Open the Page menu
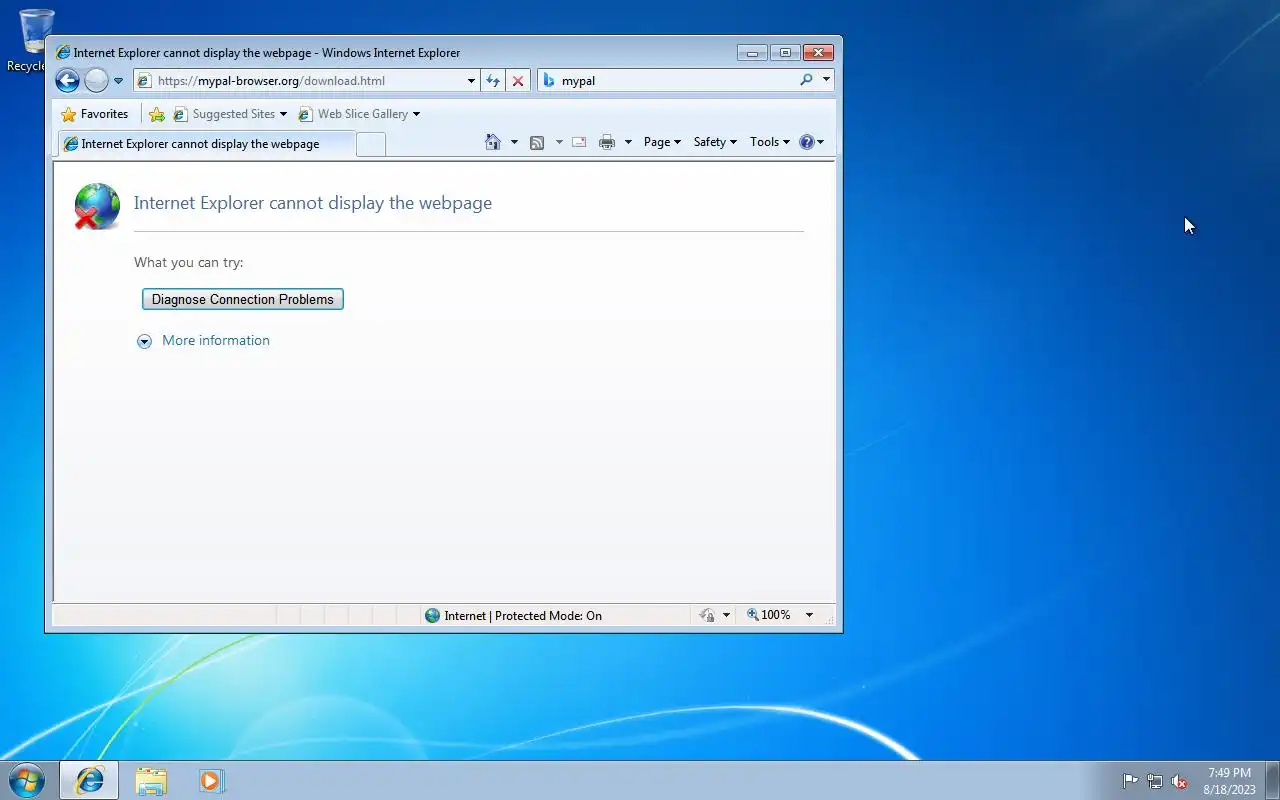 662,142
